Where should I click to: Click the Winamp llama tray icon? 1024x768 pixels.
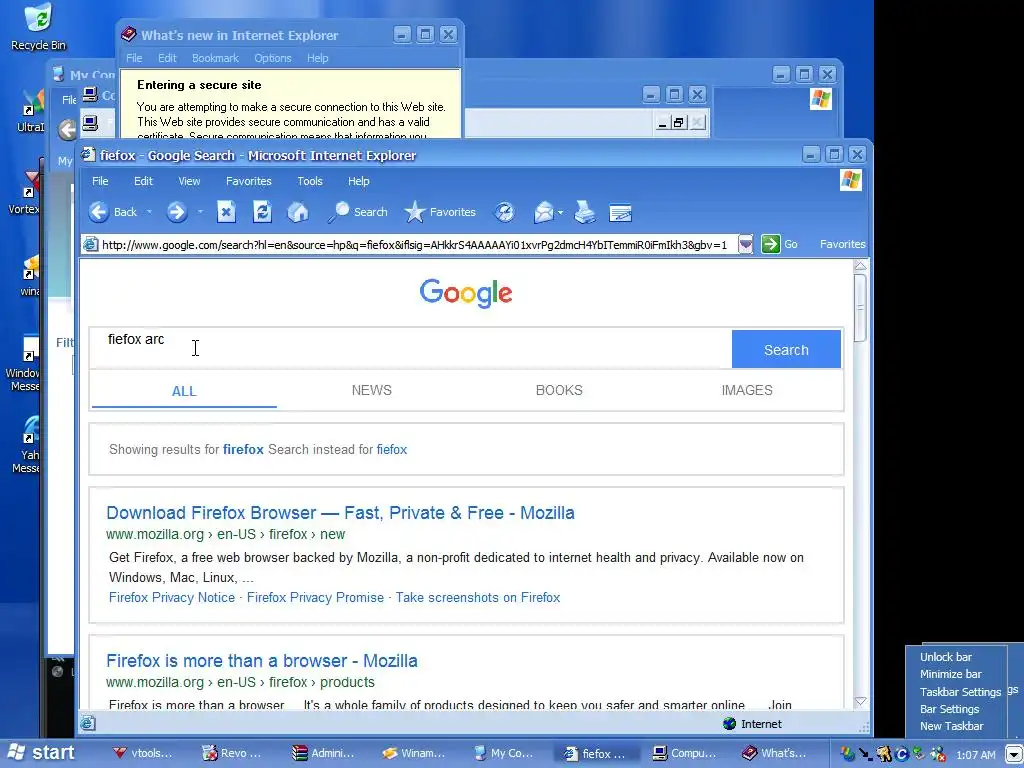(x=884, y=754)
